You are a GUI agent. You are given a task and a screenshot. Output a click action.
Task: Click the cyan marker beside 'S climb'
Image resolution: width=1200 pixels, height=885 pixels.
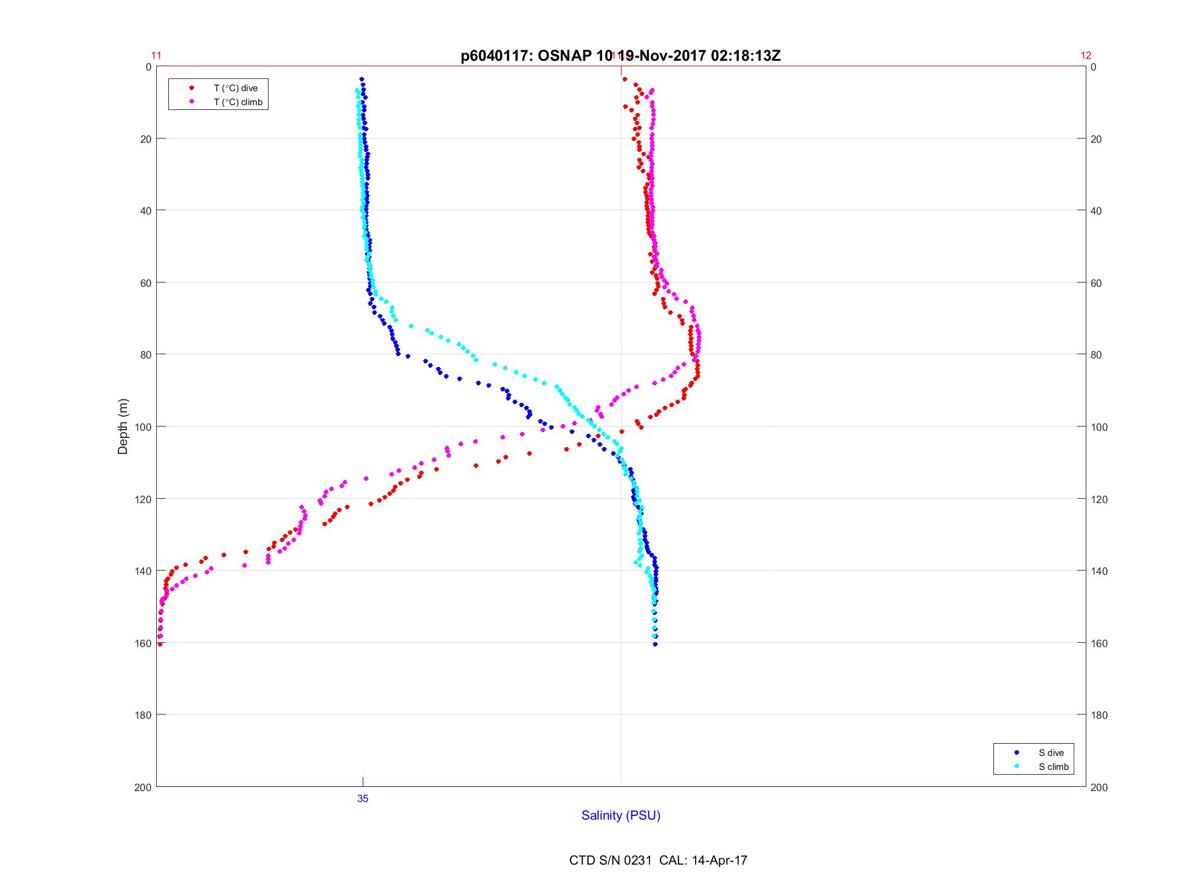coord(1017,766)
